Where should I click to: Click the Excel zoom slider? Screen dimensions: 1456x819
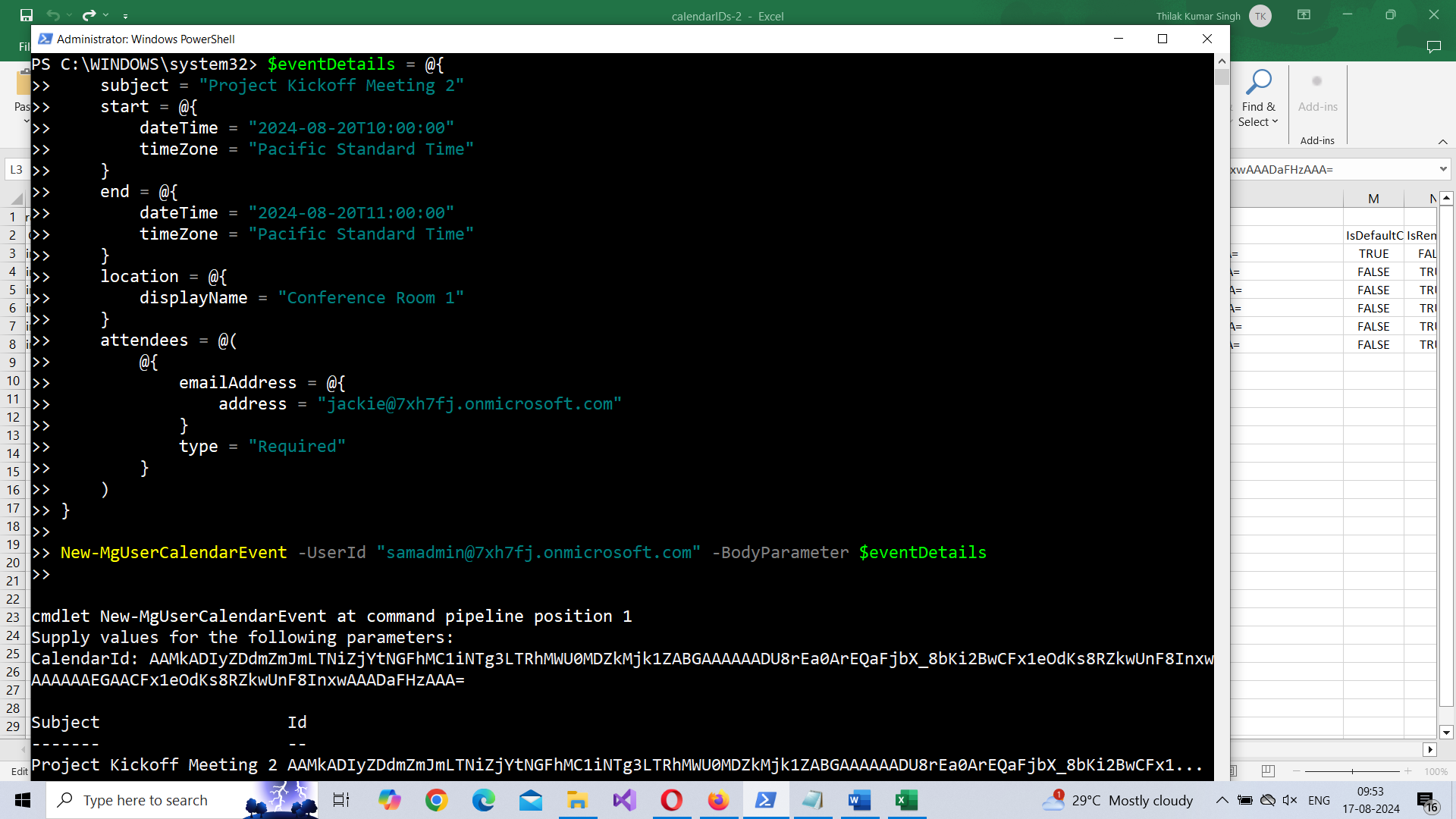pos(1352,771)
